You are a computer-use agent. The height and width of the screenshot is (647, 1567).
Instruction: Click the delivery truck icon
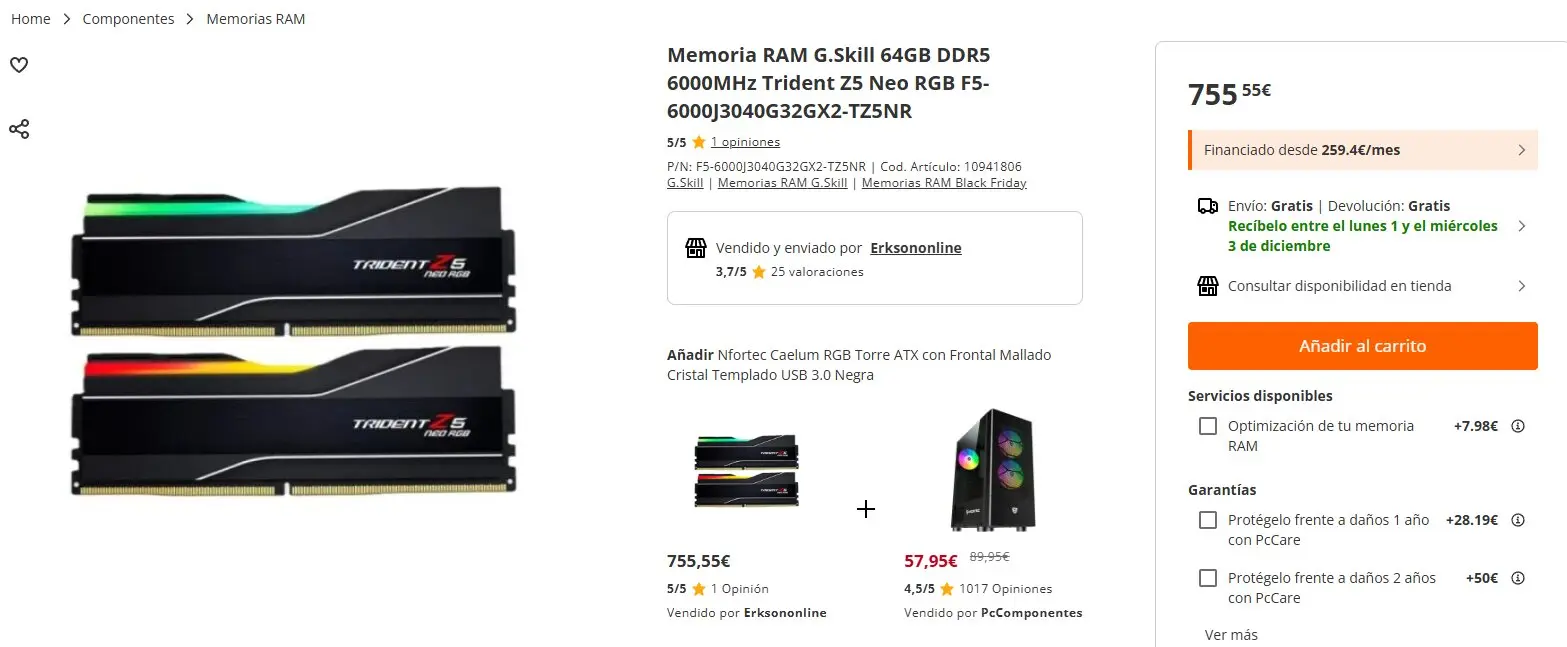(x=1207, y=206)
